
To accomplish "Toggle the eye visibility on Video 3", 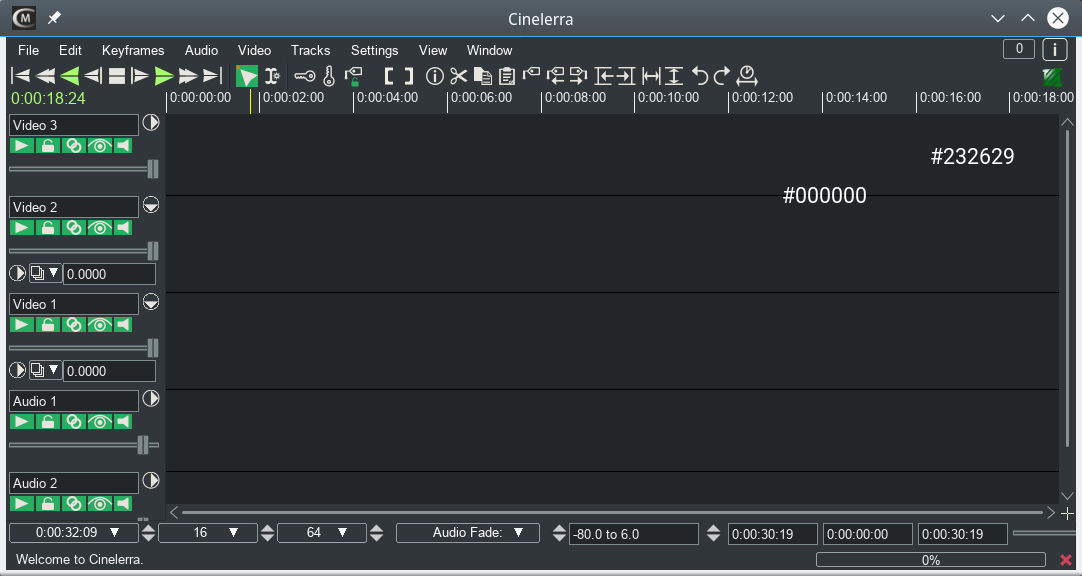I will pos(98,146).
